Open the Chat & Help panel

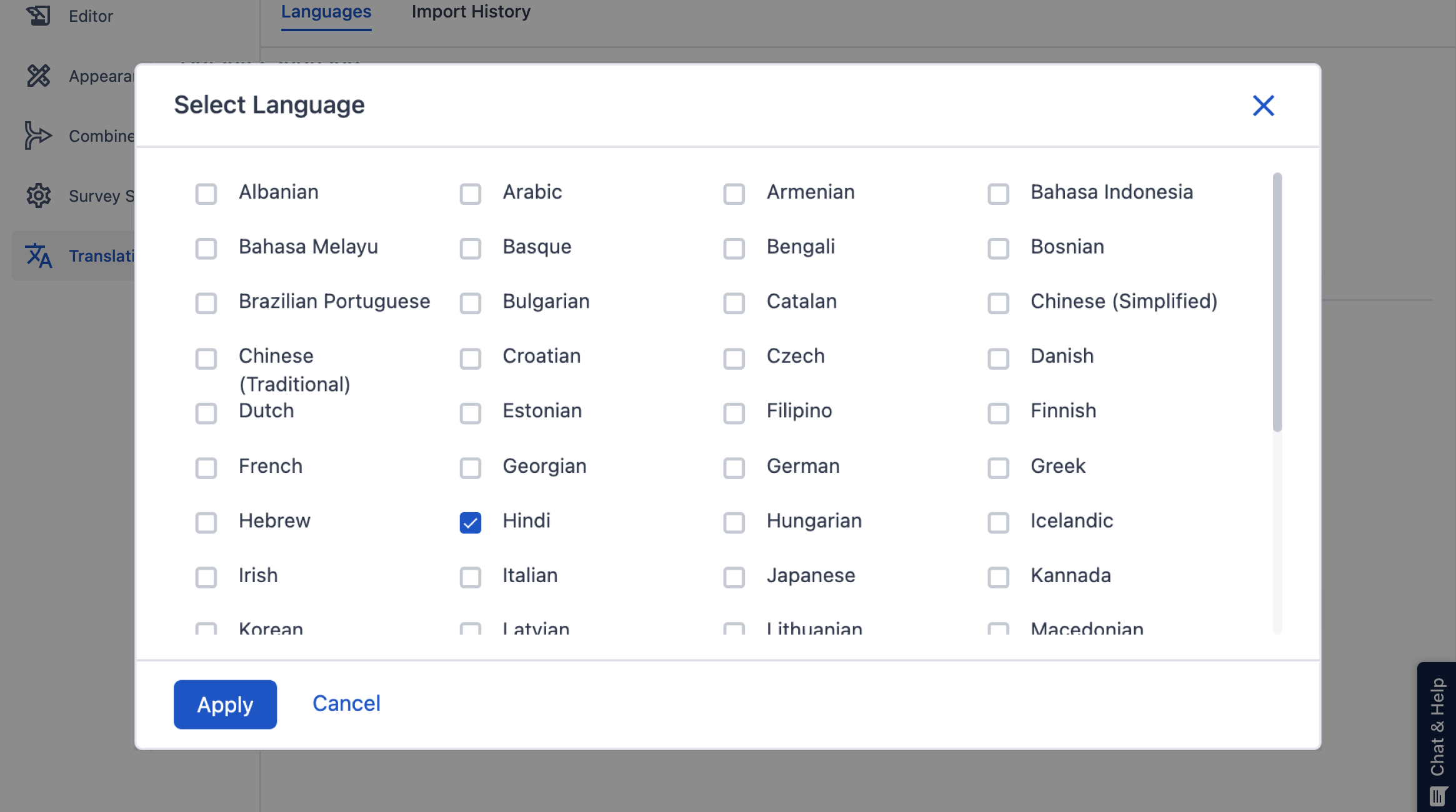tap(1437, 737)
